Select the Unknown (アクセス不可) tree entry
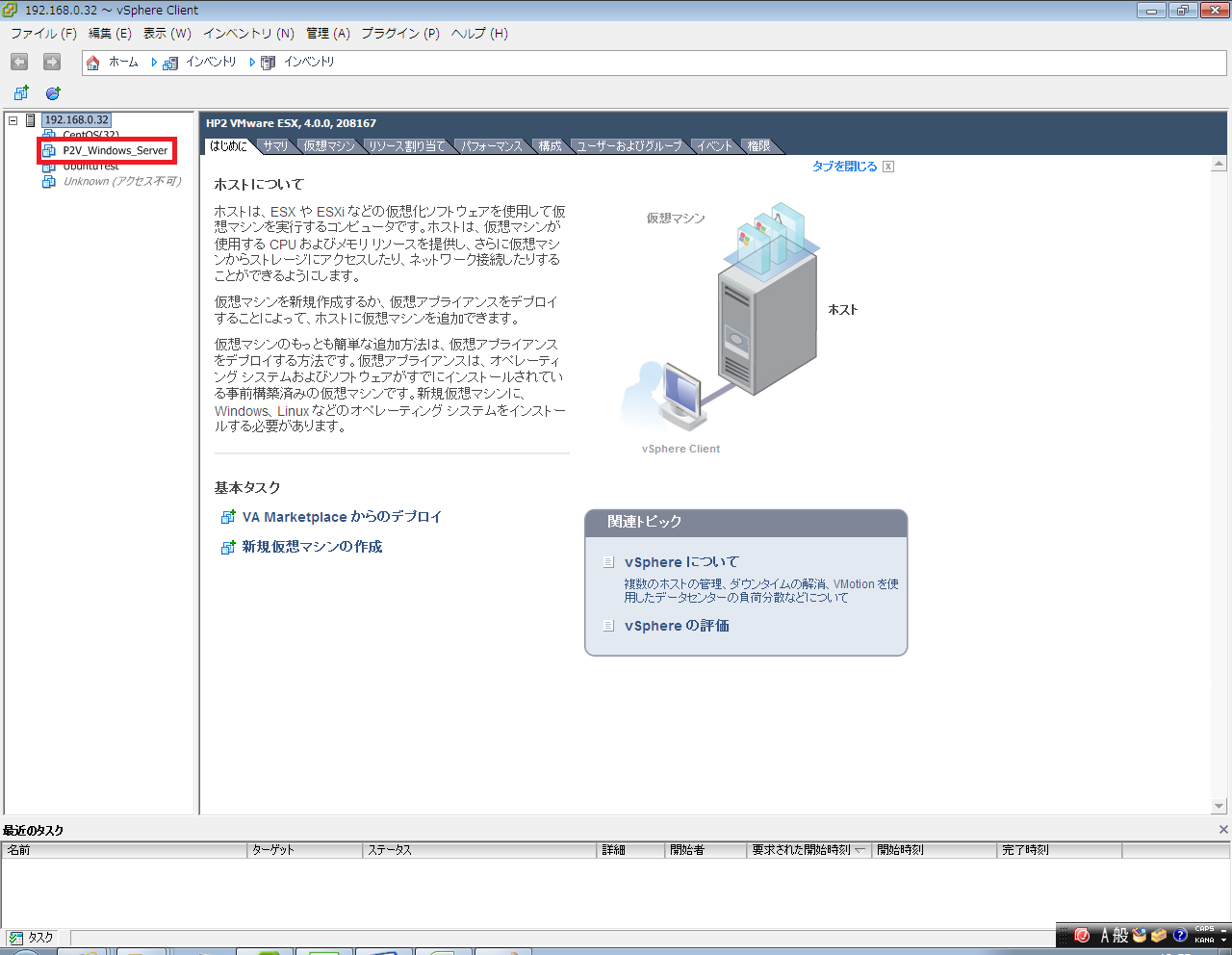This screenshot has width=1232, height=955. click(122, 181)
